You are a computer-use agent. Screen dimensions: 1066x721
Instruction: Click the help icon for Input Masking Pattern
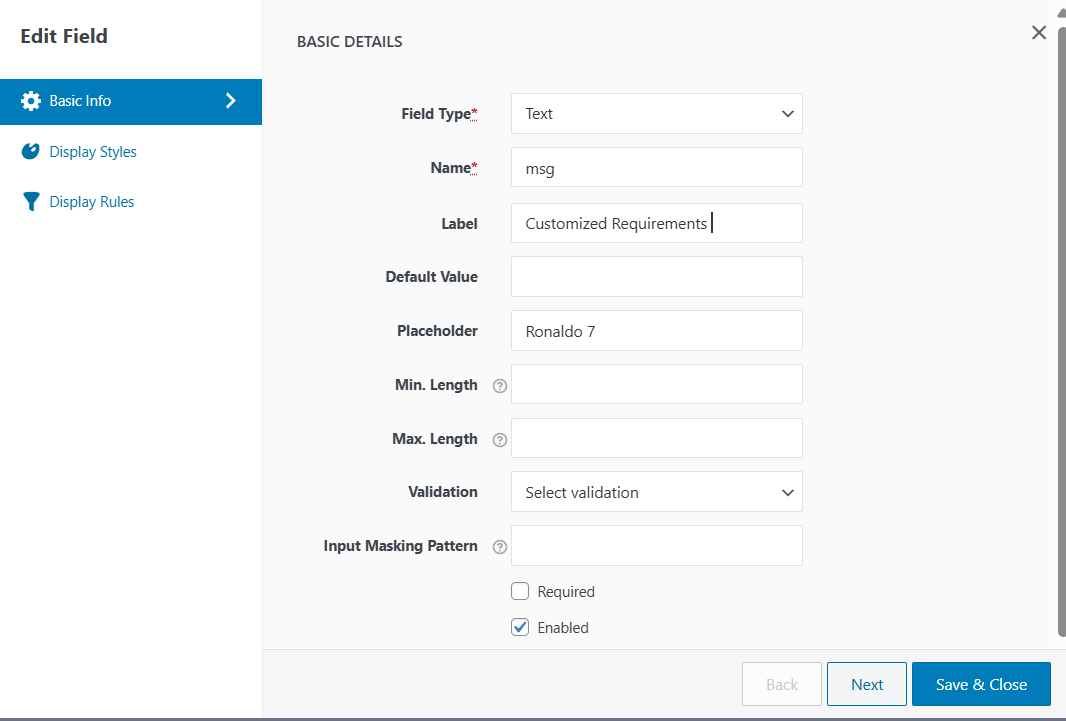coord(499,546)
